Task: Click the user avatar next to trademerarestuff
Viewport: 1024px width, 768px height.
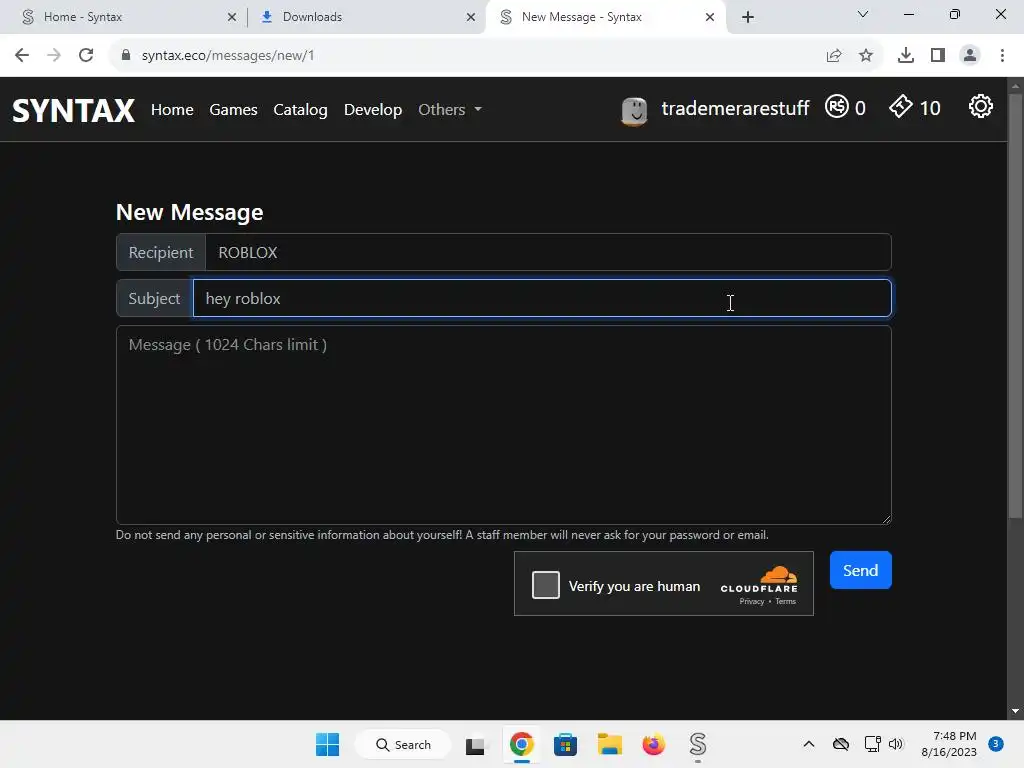Action: 634,110
